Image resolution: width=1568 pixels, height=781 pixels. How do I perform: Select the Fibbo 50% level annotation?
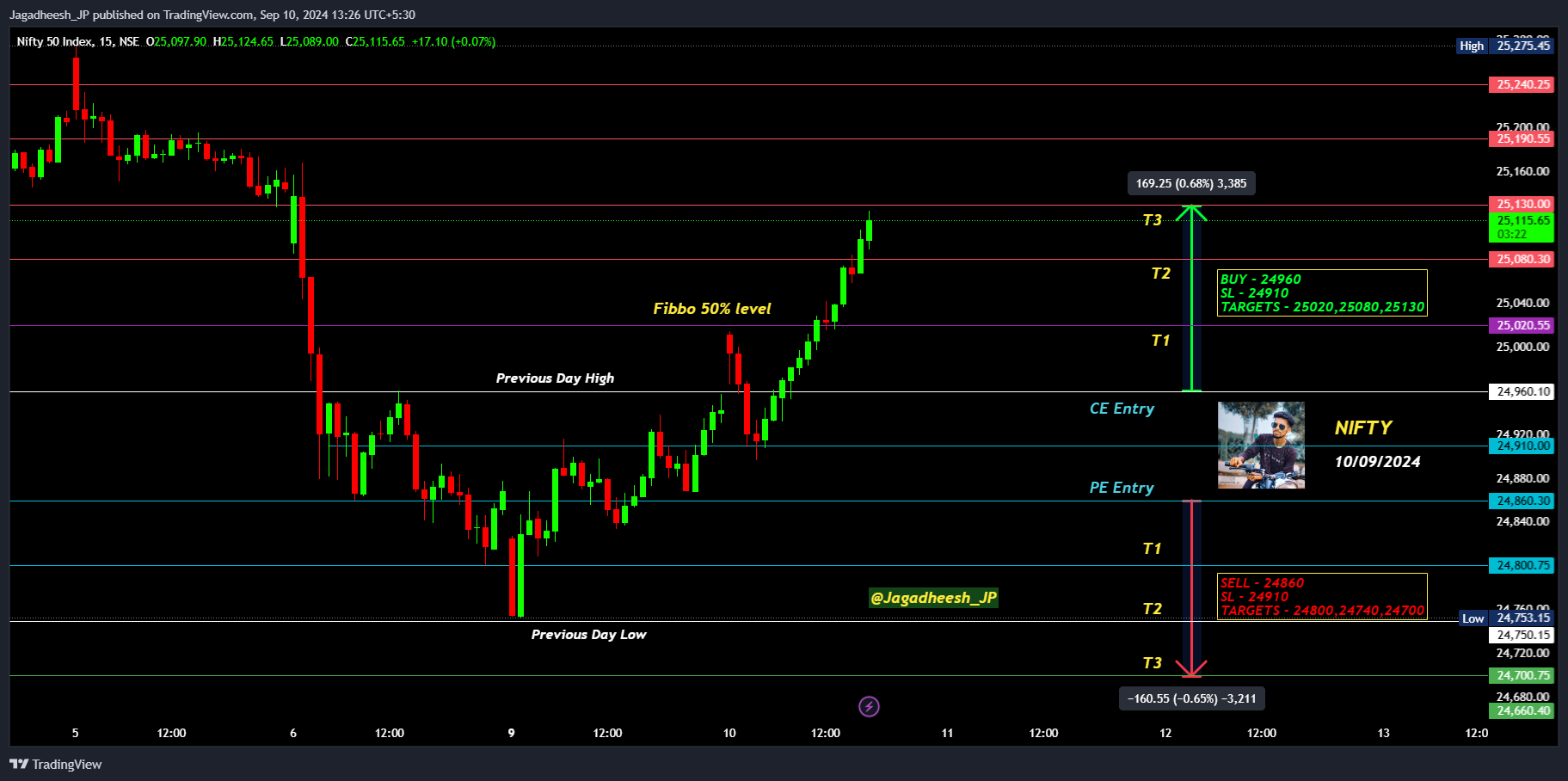coord(712,308)
